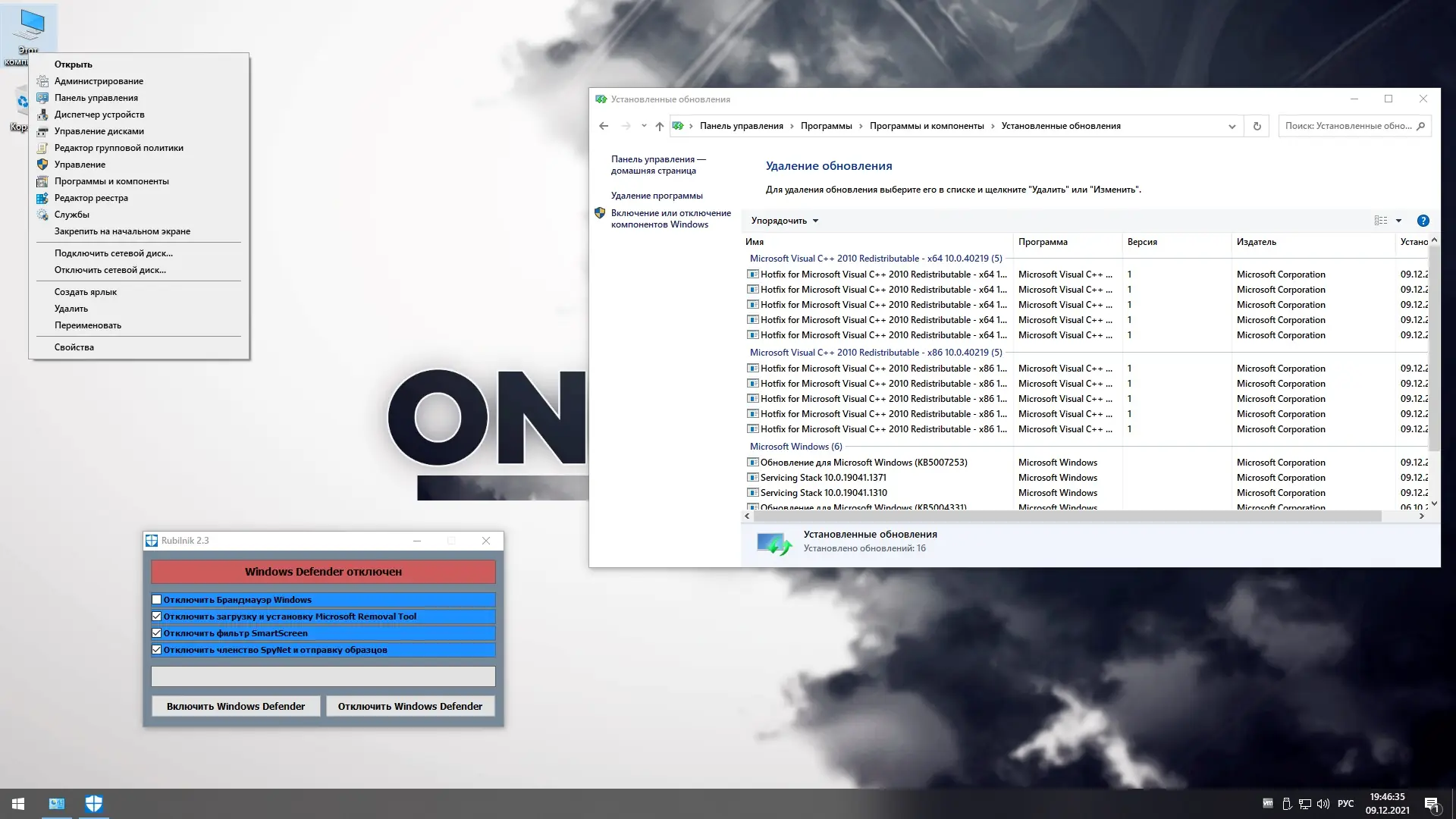
Task: Enable 'Отключить Брандмауэр Windows' checkbox
Action: 157,600
